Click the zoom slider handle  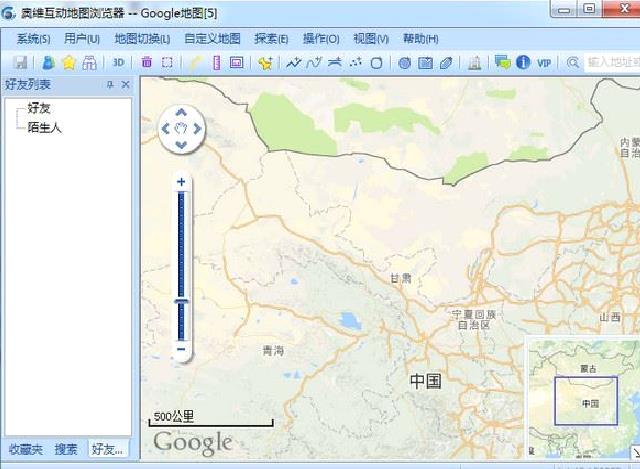point(181,301)
